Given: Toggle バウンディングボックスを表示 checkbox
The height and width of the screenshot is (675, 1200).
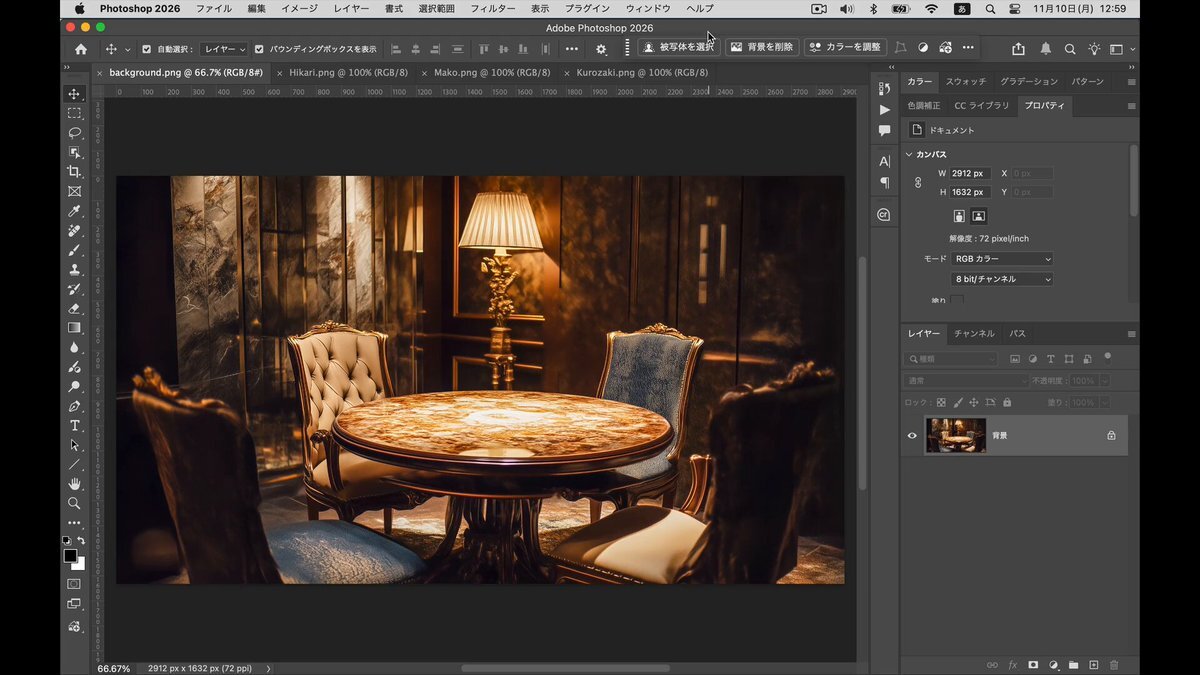Looking at the screenshot, I should click(259, 49).
